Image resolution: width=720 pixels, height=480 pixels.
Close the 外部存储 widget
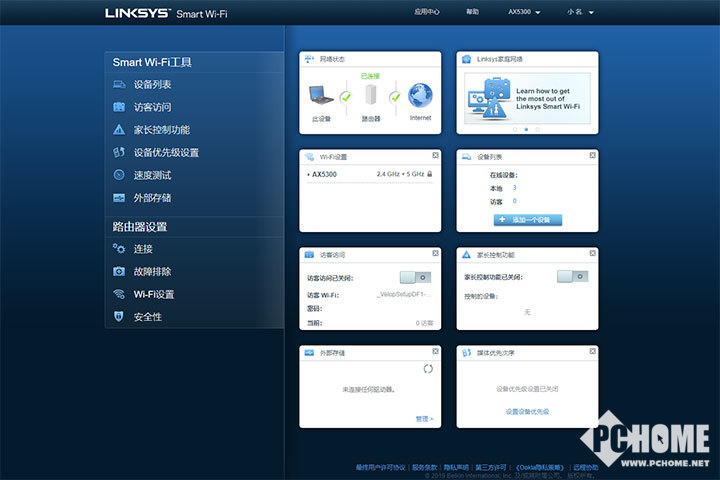[435, 351]
